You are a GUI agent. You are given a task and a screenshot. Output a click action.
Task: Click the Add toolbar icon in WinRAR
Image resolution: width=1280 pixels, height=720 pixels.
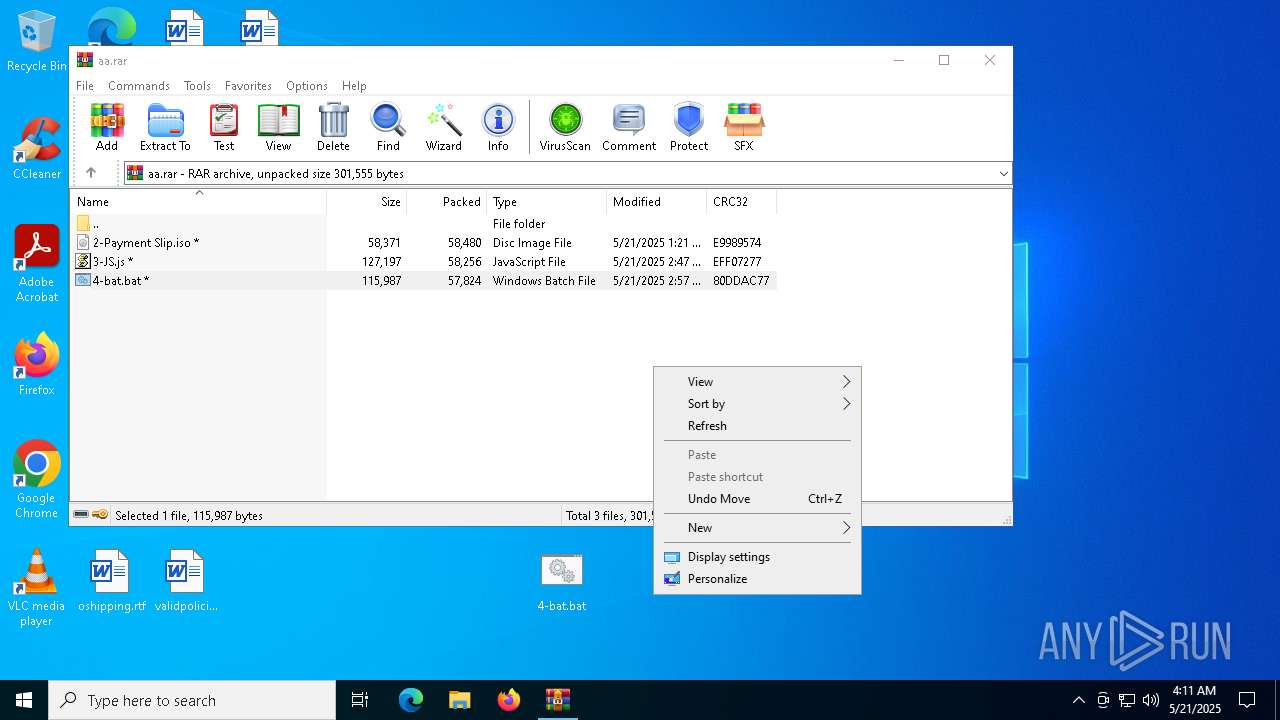[107, 127]
